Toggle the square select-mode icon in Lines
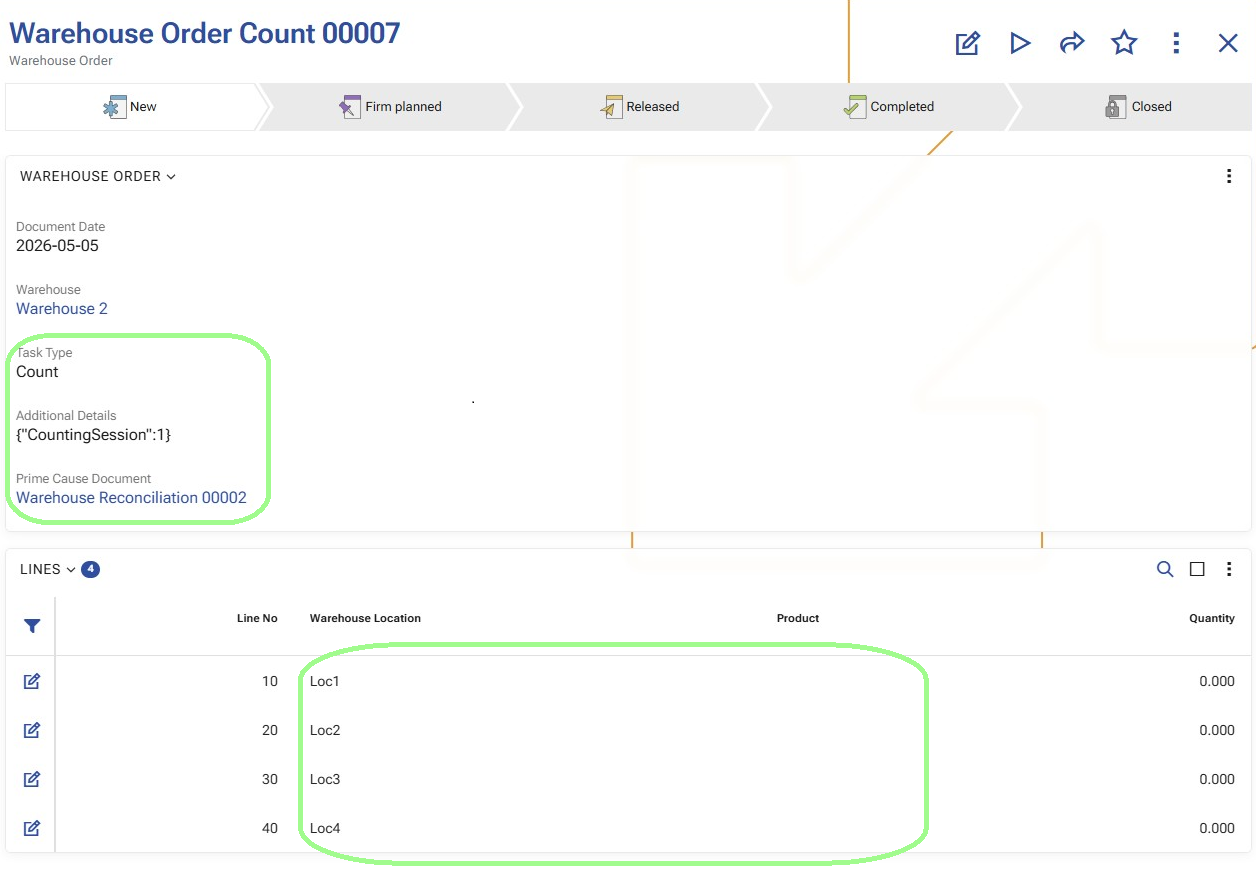 click(x=1197, y=569)
